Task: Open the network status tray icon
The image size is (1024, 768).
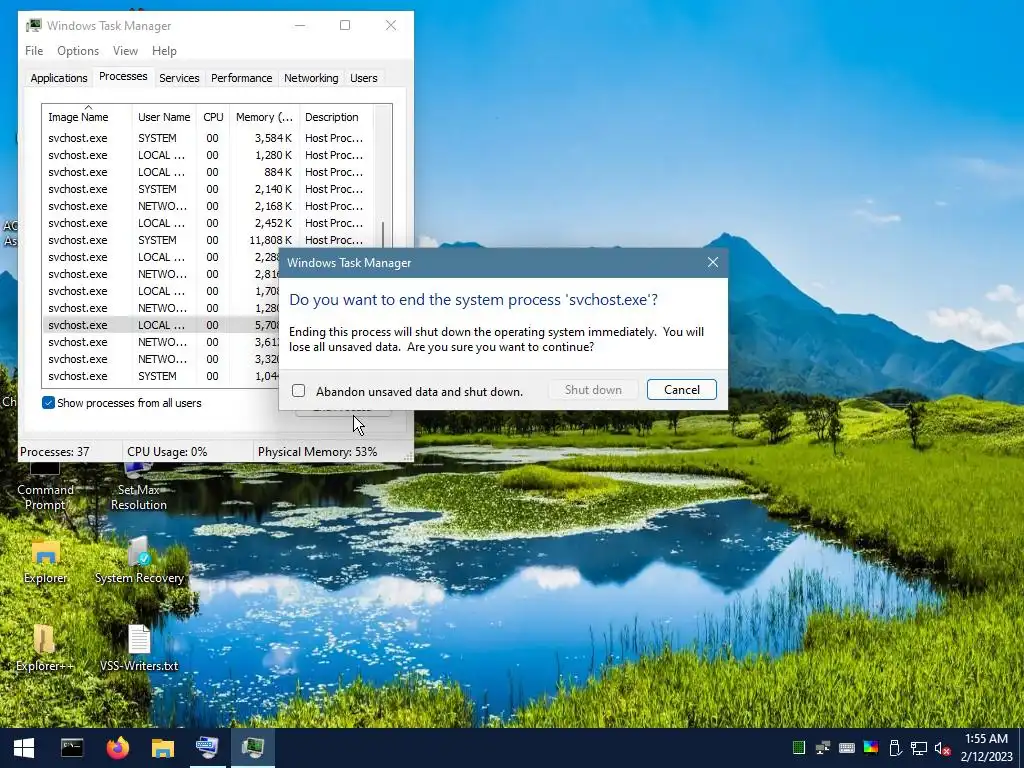Action: [919, 748]
